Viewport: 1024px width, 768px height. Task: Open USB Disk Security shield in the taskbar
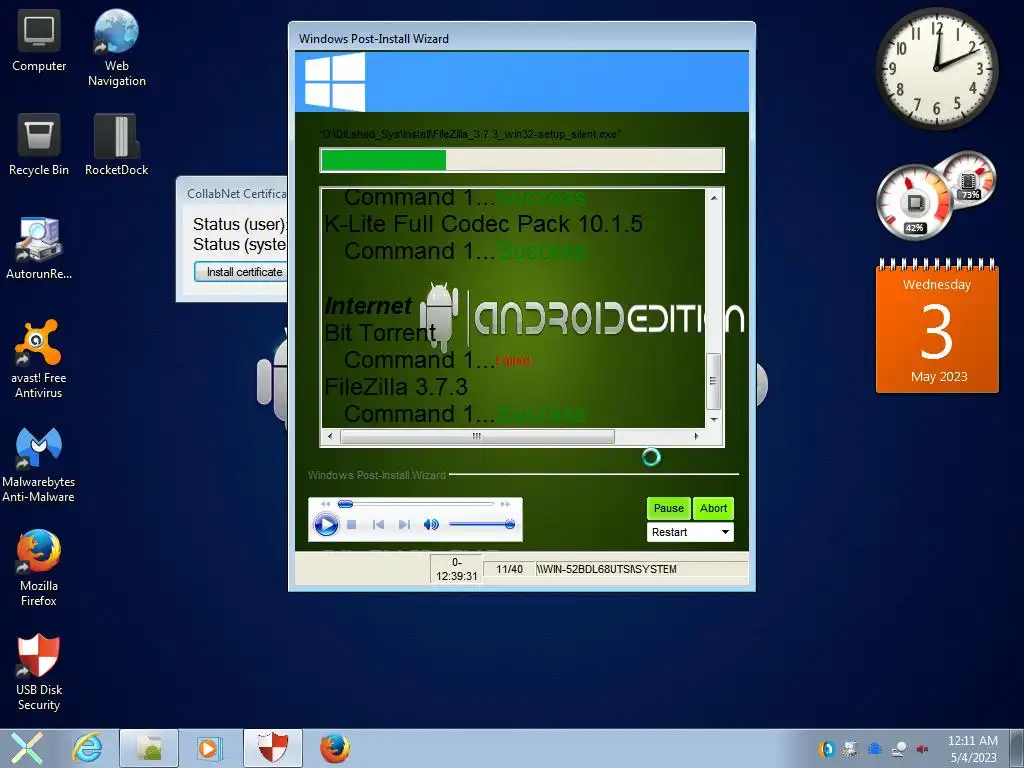(272, 748)
